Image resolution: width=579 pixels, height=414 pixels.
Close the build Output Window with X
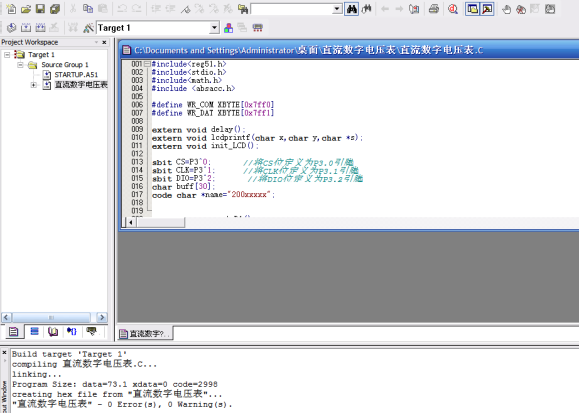click(4, 353)
